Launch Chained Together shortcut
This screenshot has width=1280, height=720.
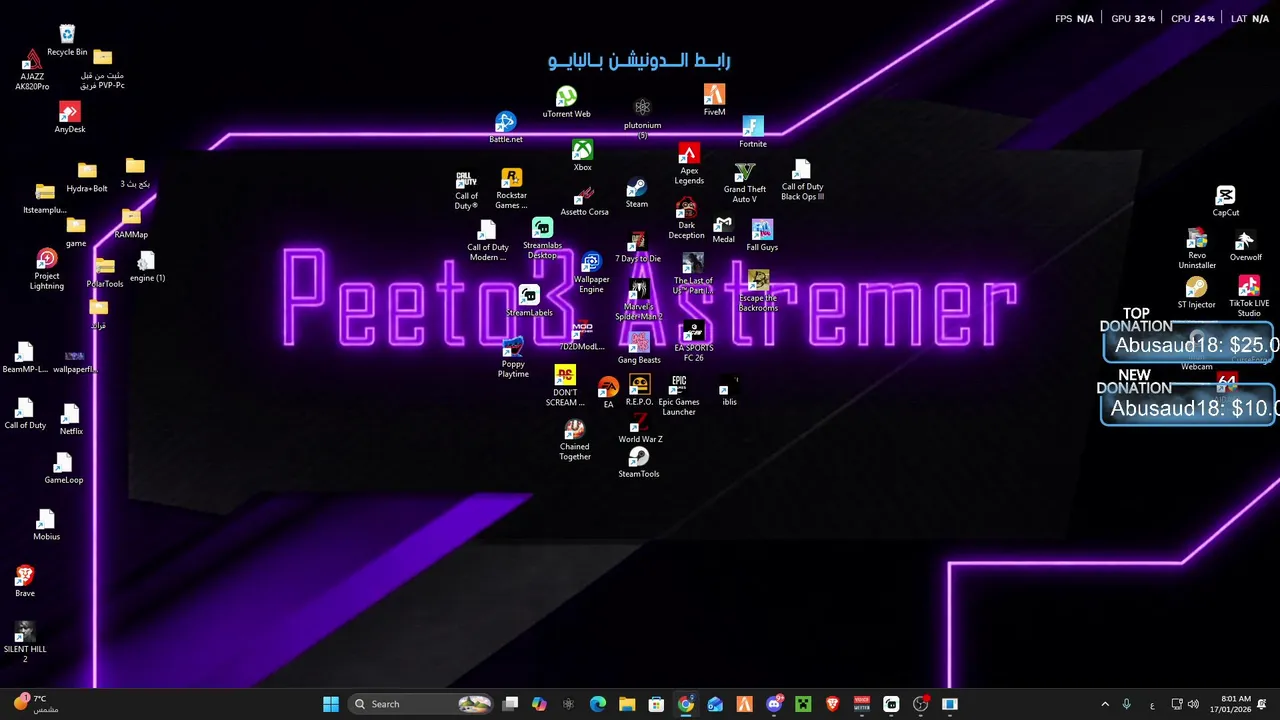[574, 441]
